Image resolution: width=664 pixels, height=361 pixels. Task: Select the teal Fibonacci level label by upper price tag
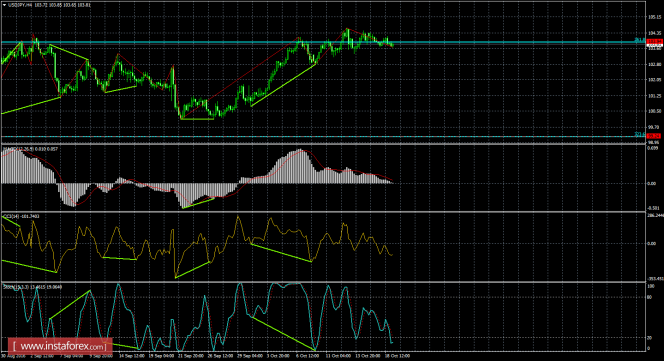(x=639, y=40)
